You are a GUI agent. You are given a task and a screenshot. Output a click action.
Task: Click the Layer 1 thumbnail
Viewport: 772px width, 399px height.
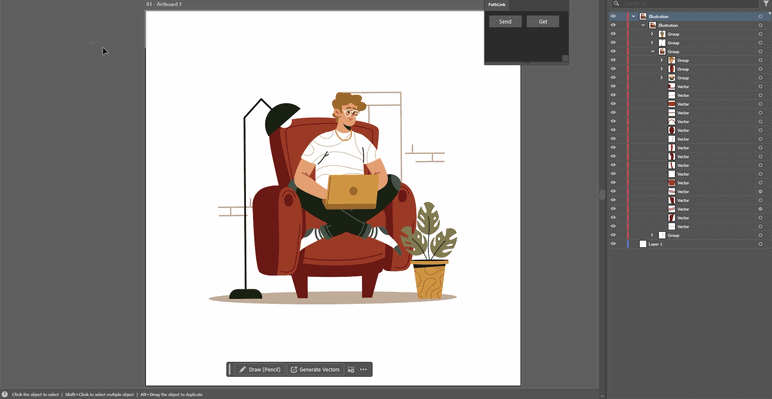643,244
